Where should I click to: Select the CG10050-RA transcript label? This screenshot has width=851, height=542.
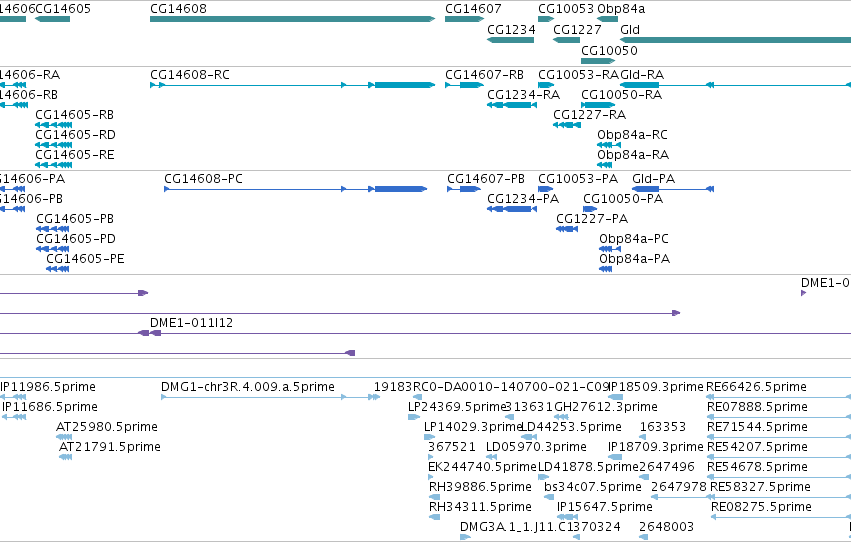pyautogui.click(x=621, y=94)
